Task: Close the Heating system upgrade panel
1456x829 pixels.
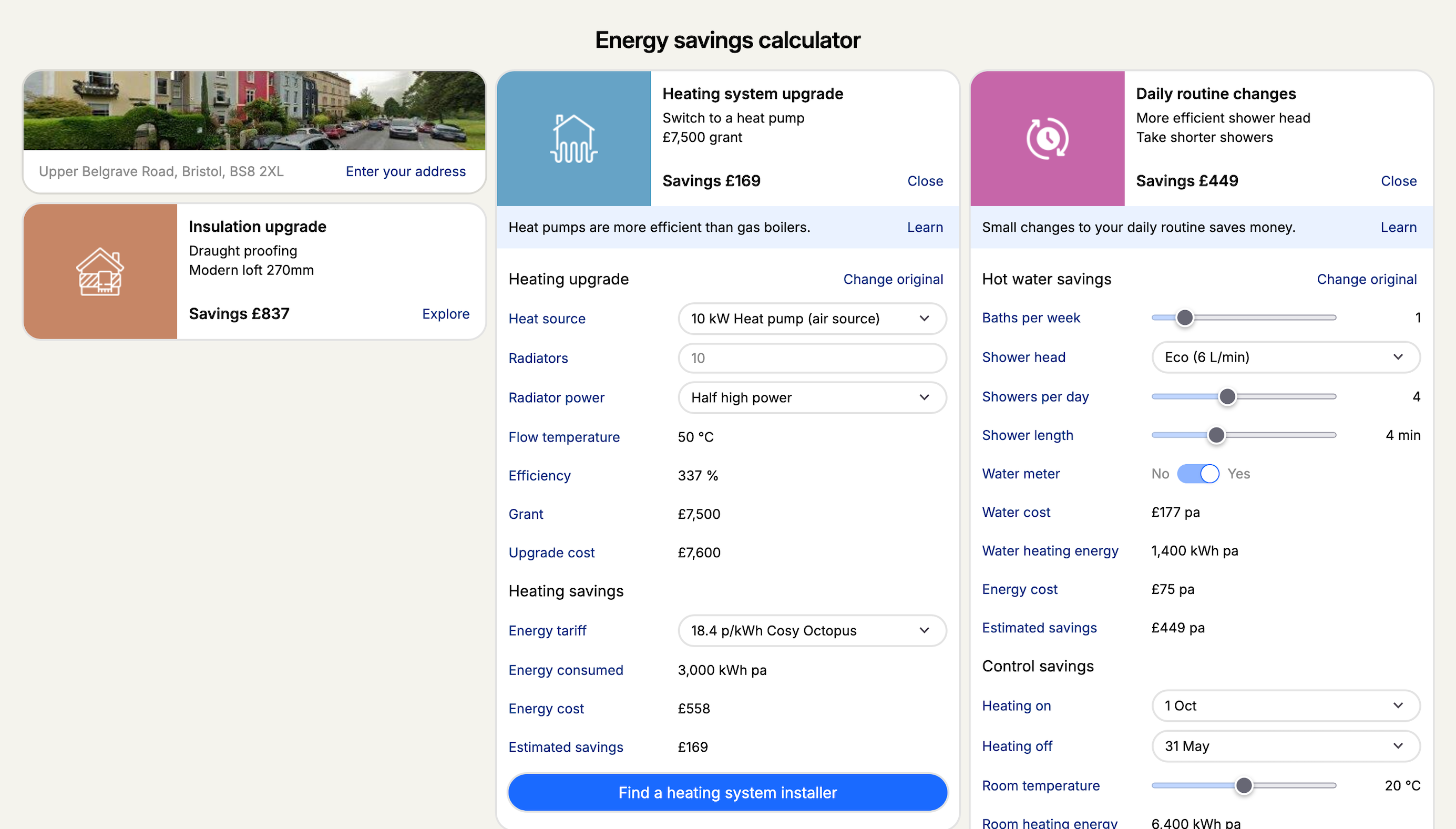Action: tap(925, 181)
